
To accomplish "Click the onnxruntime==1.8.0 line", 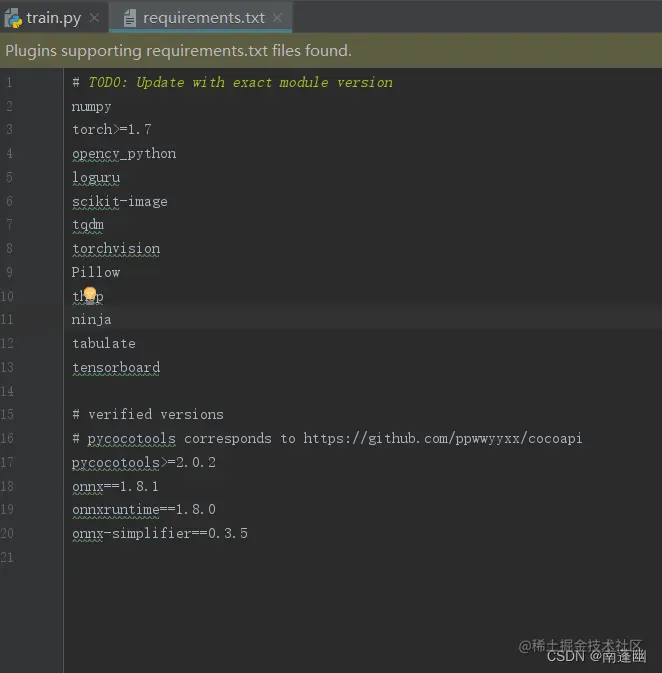I will coord(144,509).
